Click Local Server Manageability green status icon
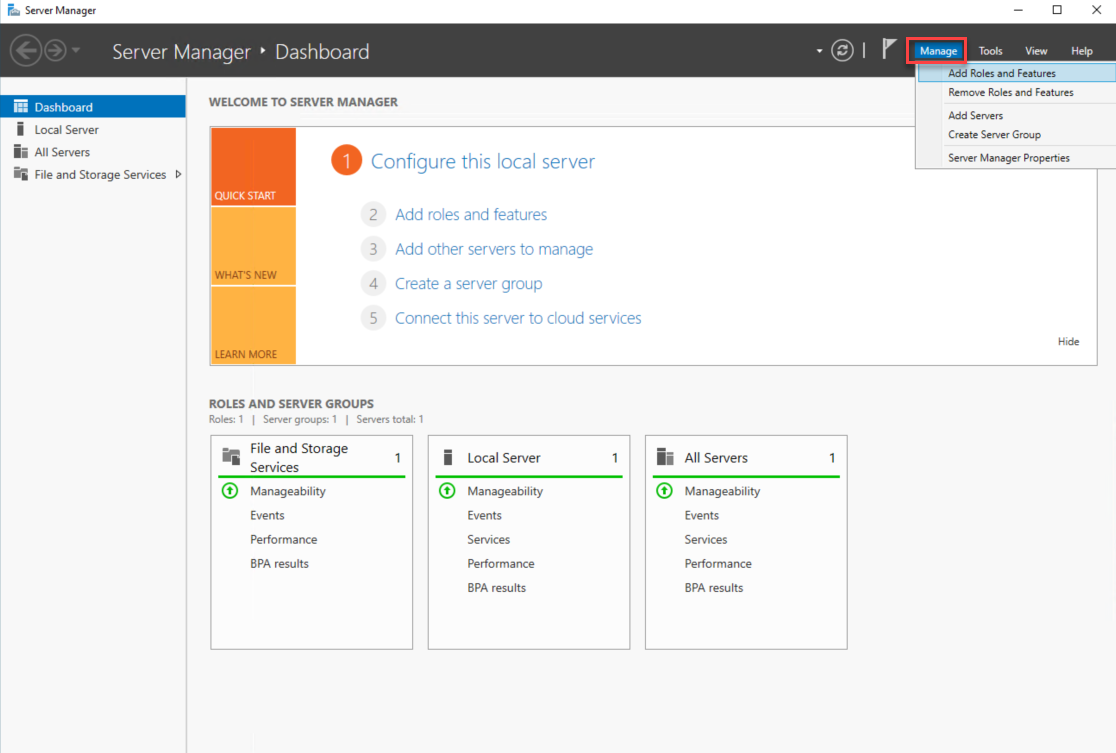Screen dimensions: 1116x753 point(447,490)
